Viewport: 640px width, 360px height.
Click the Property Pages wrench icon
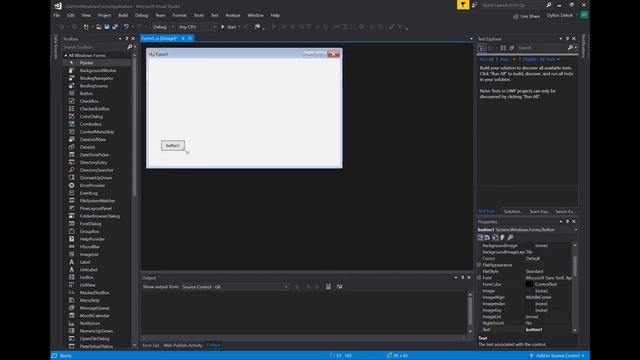coord(510,238)
